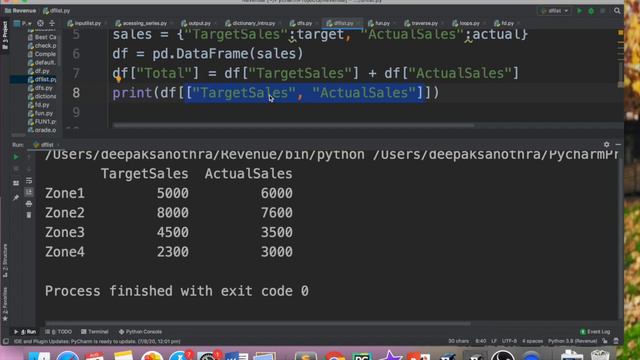Click the Zone3 row label in output
Viewport: 640px width, 360px height.
pos(64,232)
